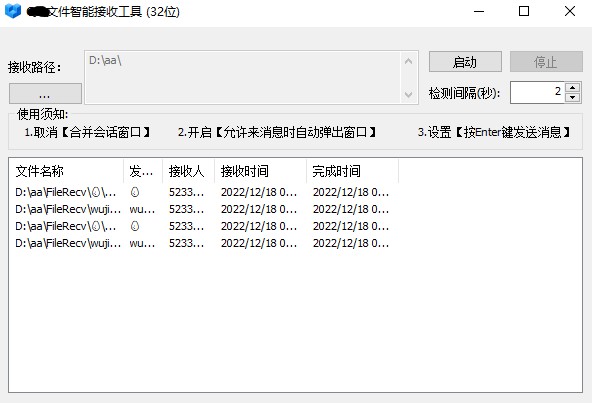The width and height of the screenshot is (592, 403).
Task: Click the receive path text box showing D:\aa\
Action: 242,77
